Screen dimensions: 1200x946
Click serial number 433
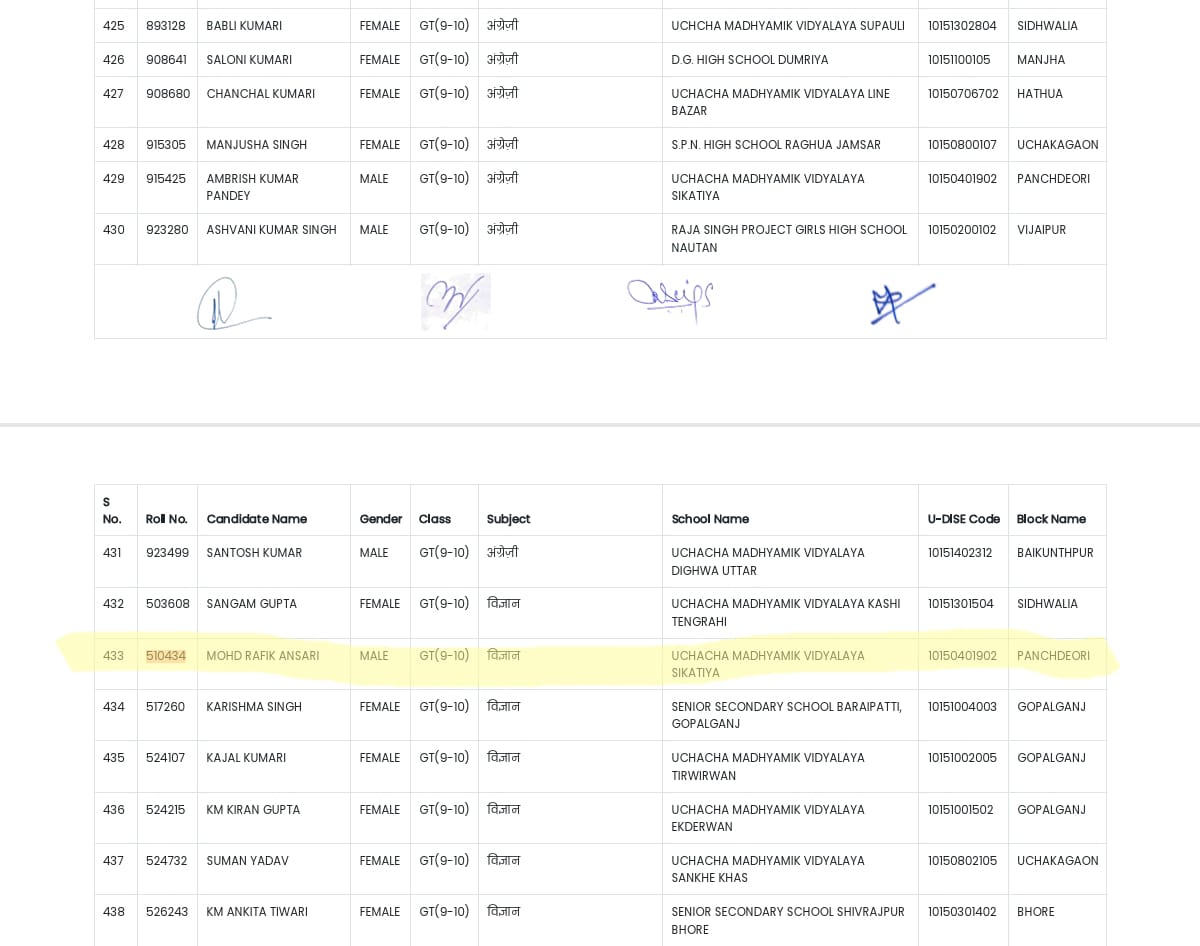114,656
